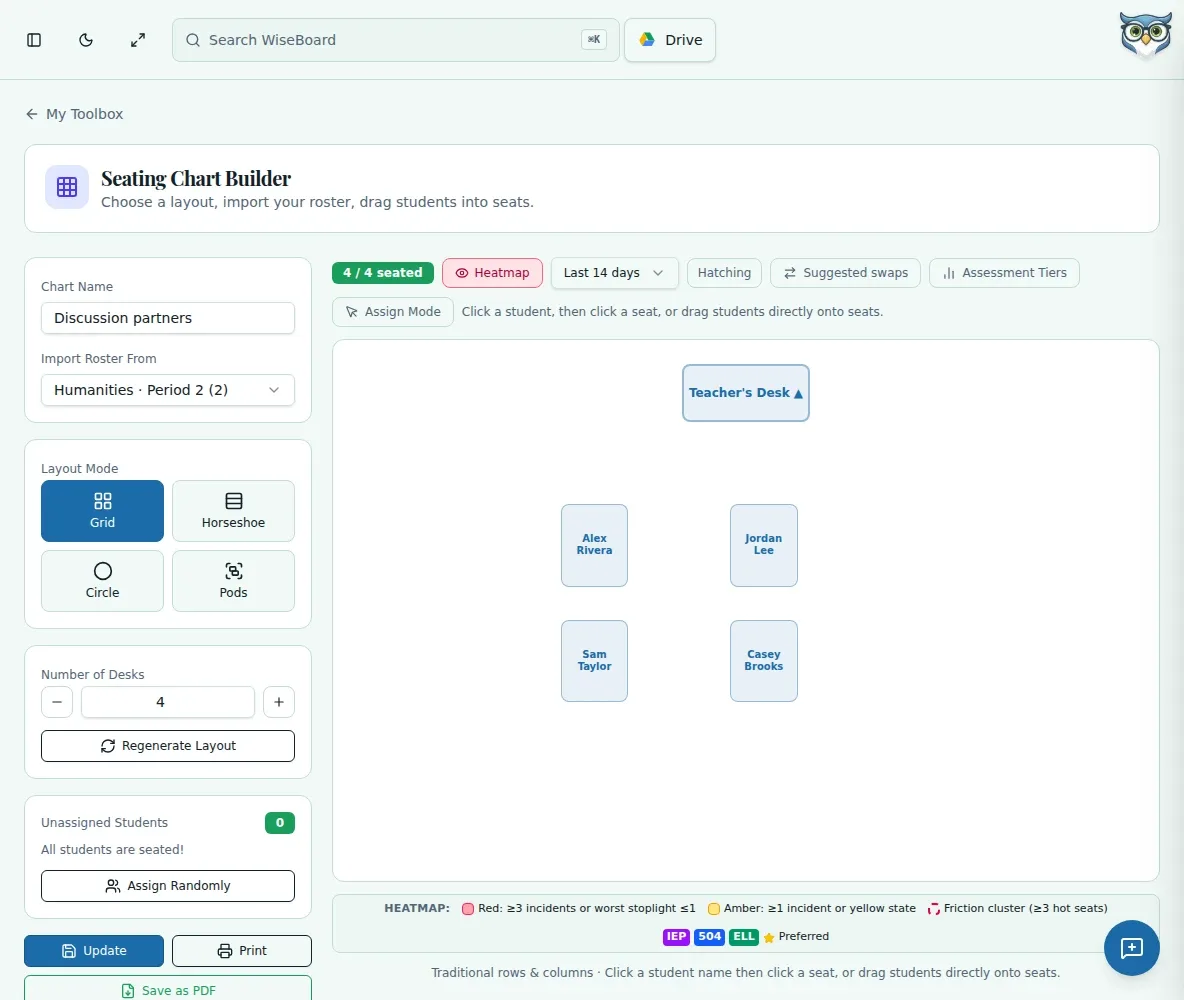Increase number of desks with plus
This screenshot has width=1184, height=1000.
[x=279, y=702]
